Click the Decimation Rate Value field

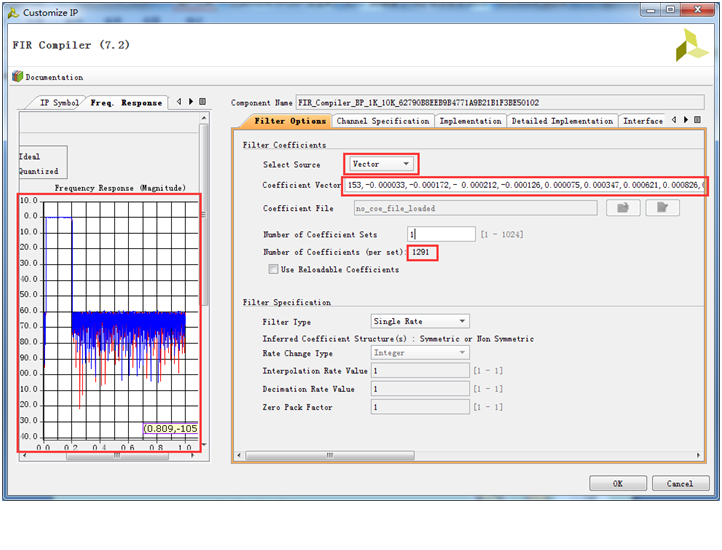tap(420, 389)
